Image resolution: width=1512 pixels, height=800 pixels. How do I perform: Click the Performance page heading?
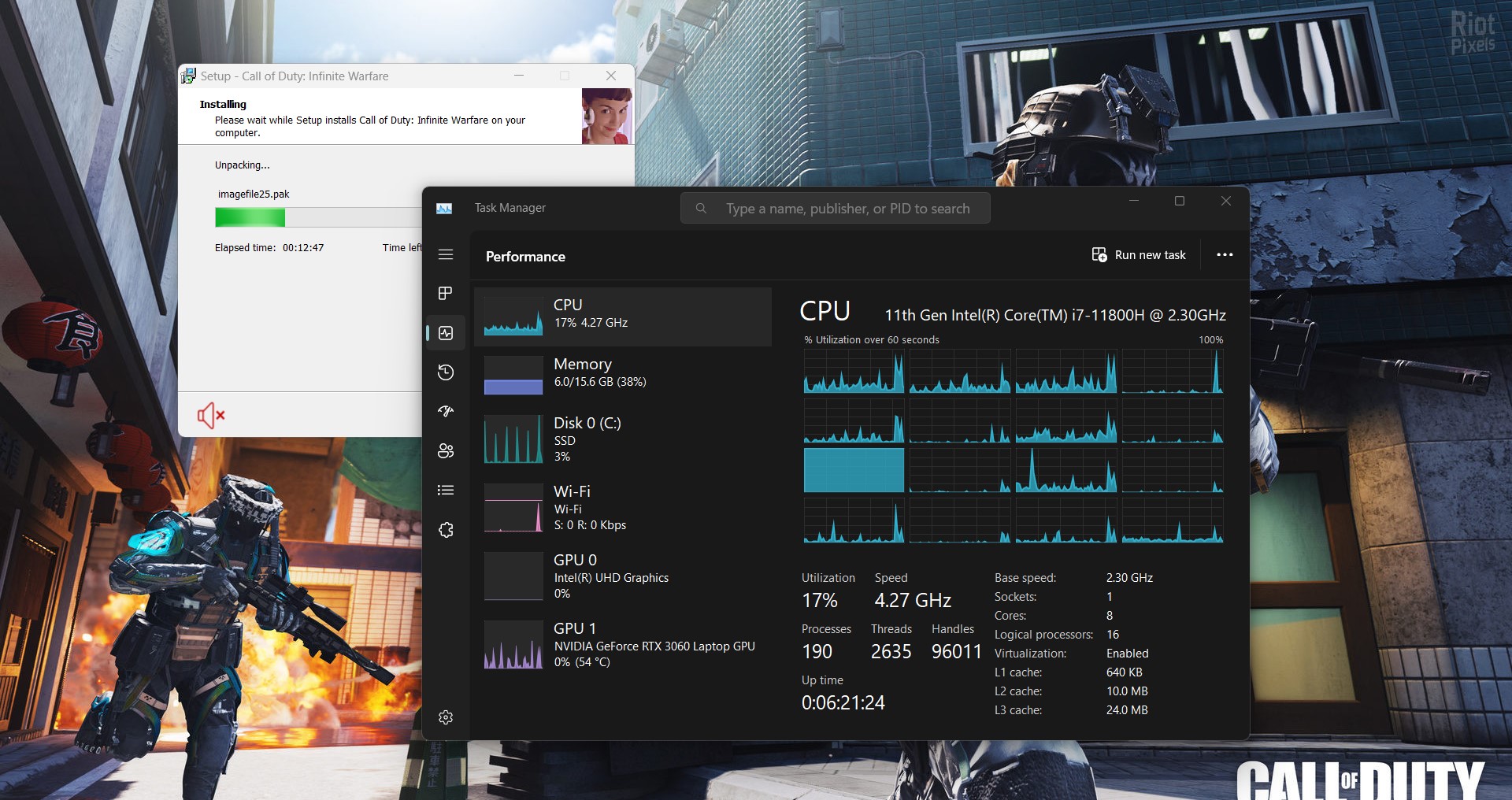click(525, 257)
